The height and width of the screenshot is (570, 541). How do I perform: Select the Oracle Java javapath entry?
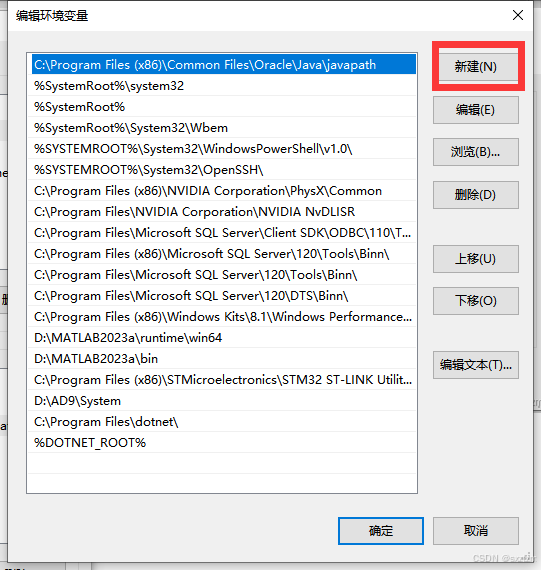pos(224,65)
